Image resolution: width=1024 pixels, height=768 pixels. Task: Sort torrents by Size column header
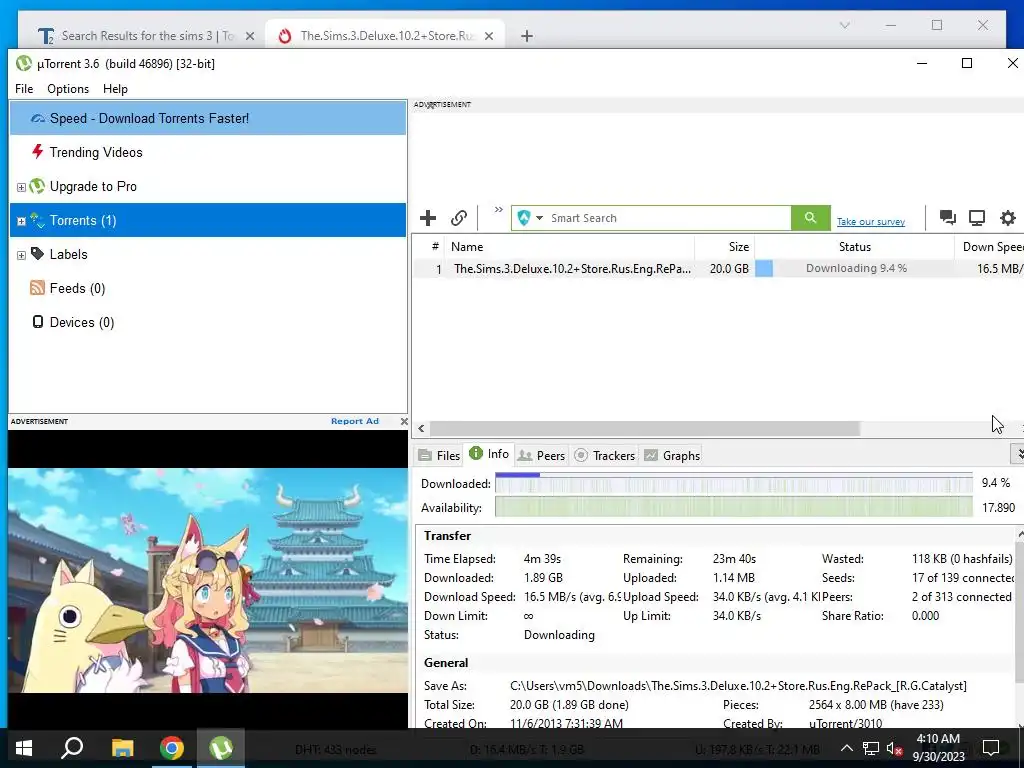coord(724,247)
